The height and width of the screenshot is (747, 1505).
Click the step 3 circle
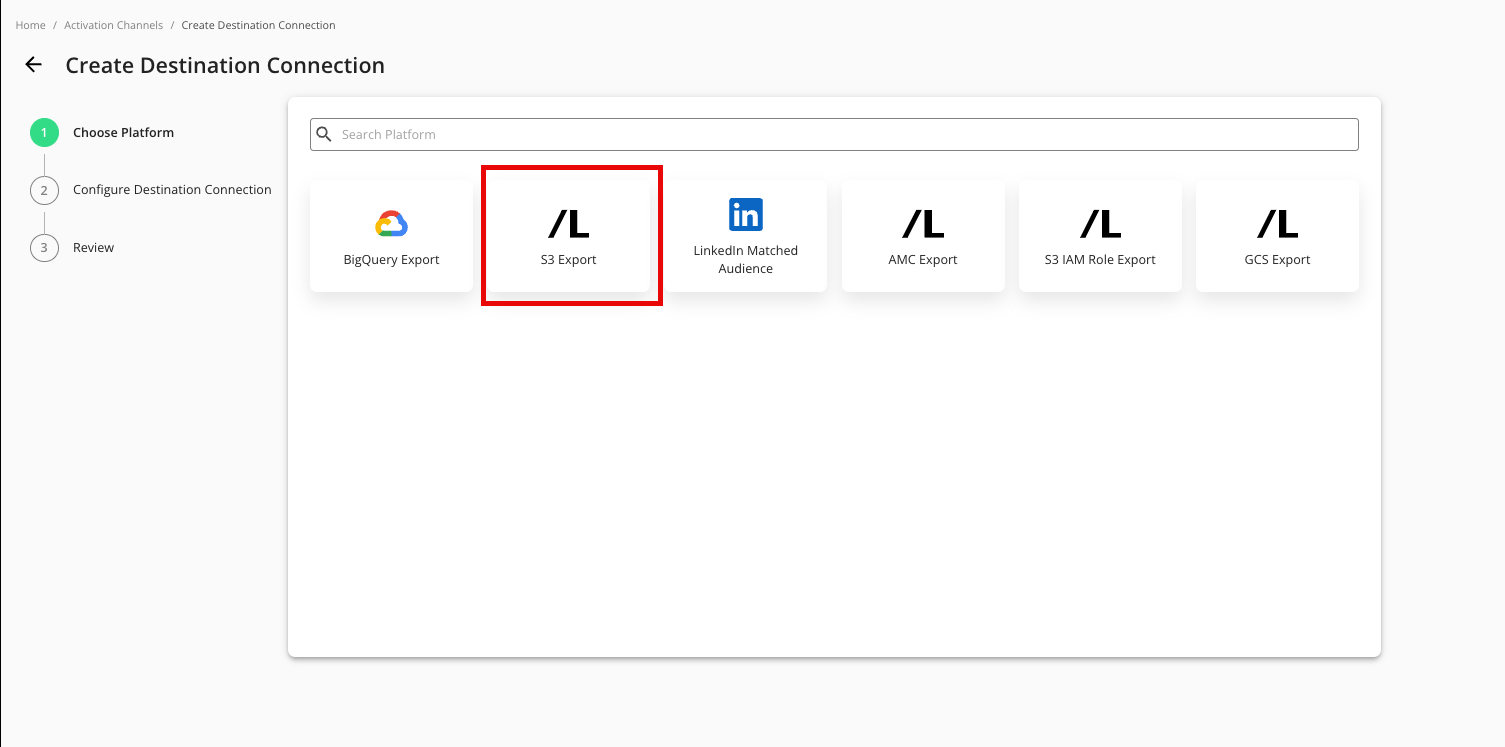44,248
